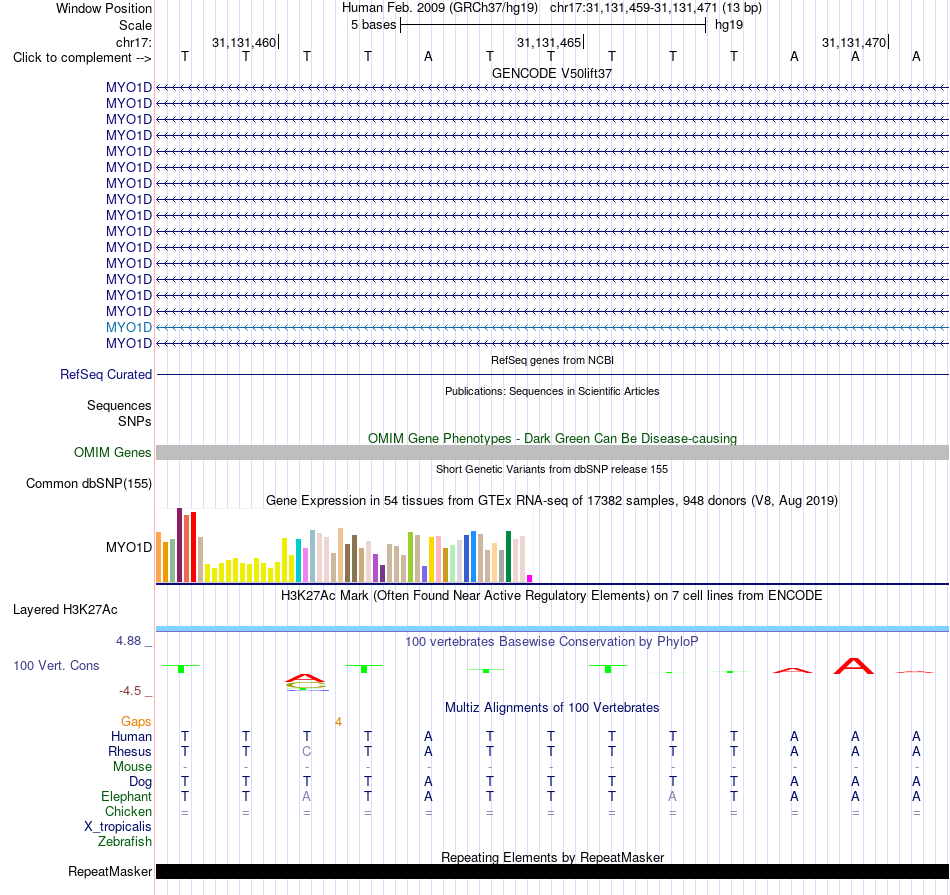
Task: Click the OMIM Genes track label
Action: pos(112,453)
